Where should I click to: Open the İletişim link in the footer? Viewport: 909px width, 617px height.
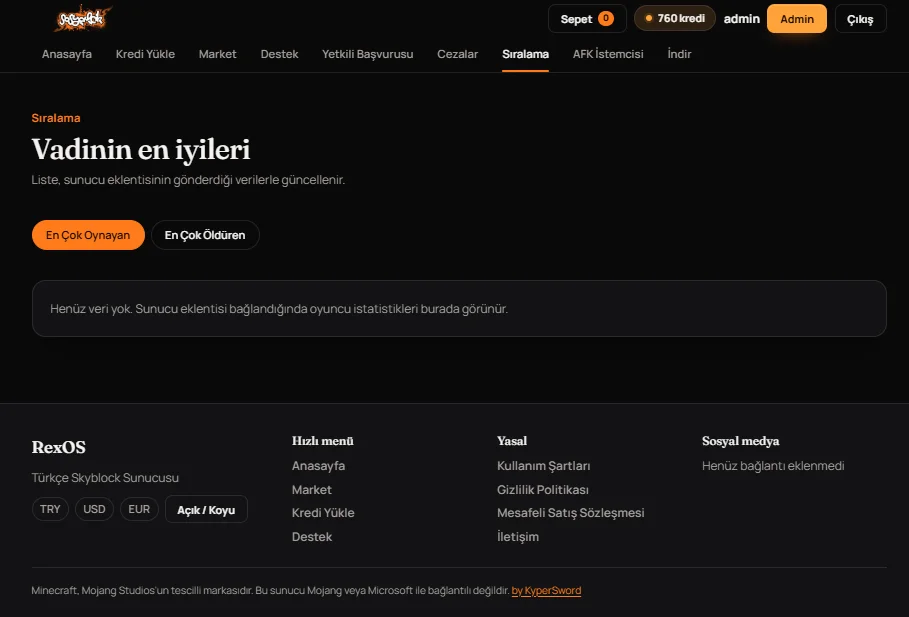(x=518, y=536)
